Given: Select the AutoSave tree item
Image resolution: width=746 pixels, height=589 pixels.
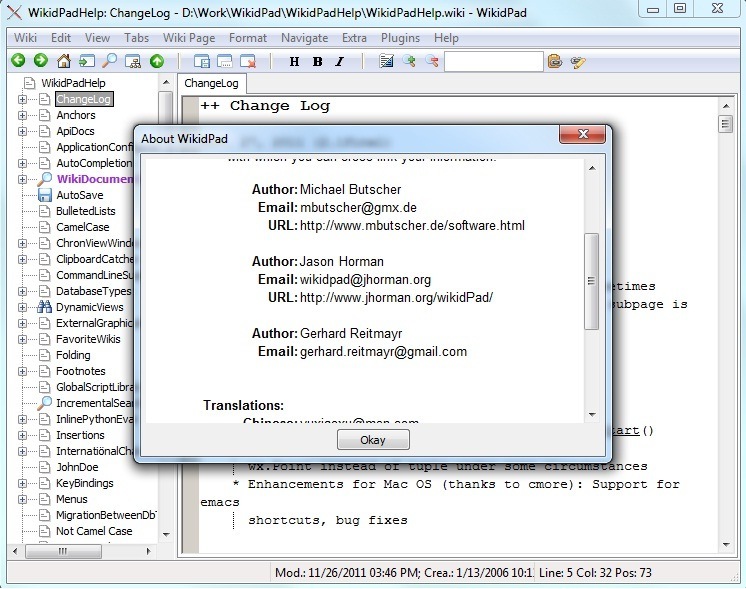Looking at the screenshot, I should click(79, 195).
